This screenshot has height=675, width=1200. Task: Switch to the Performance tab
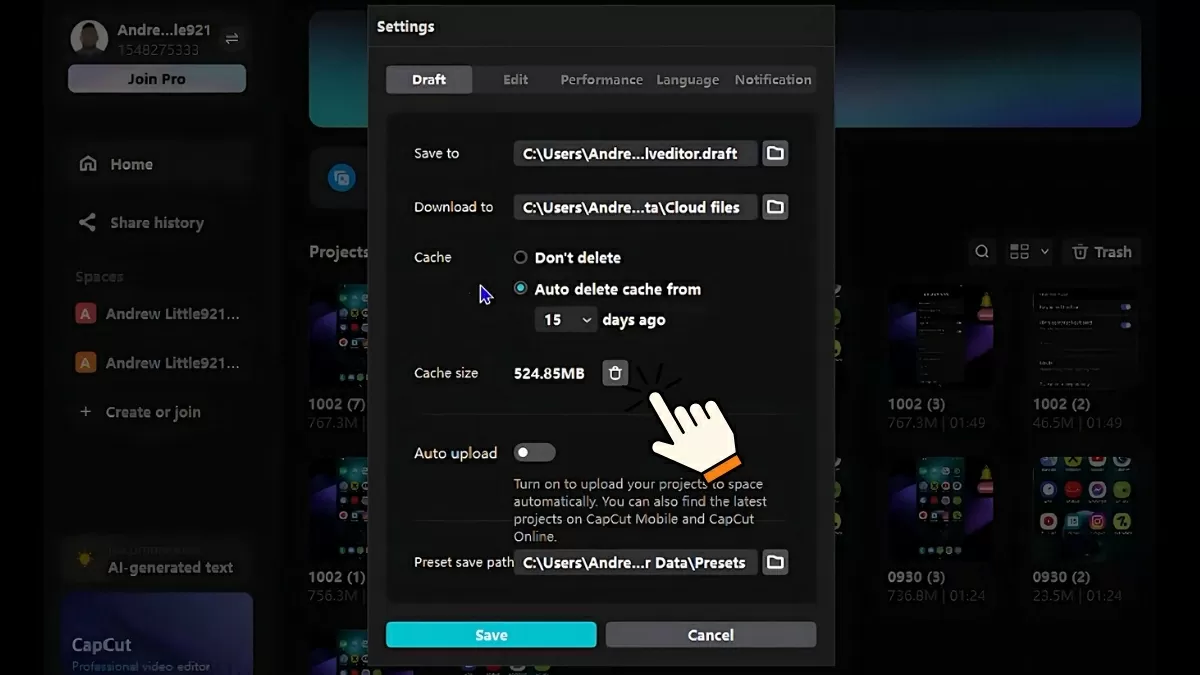point(601,80)
